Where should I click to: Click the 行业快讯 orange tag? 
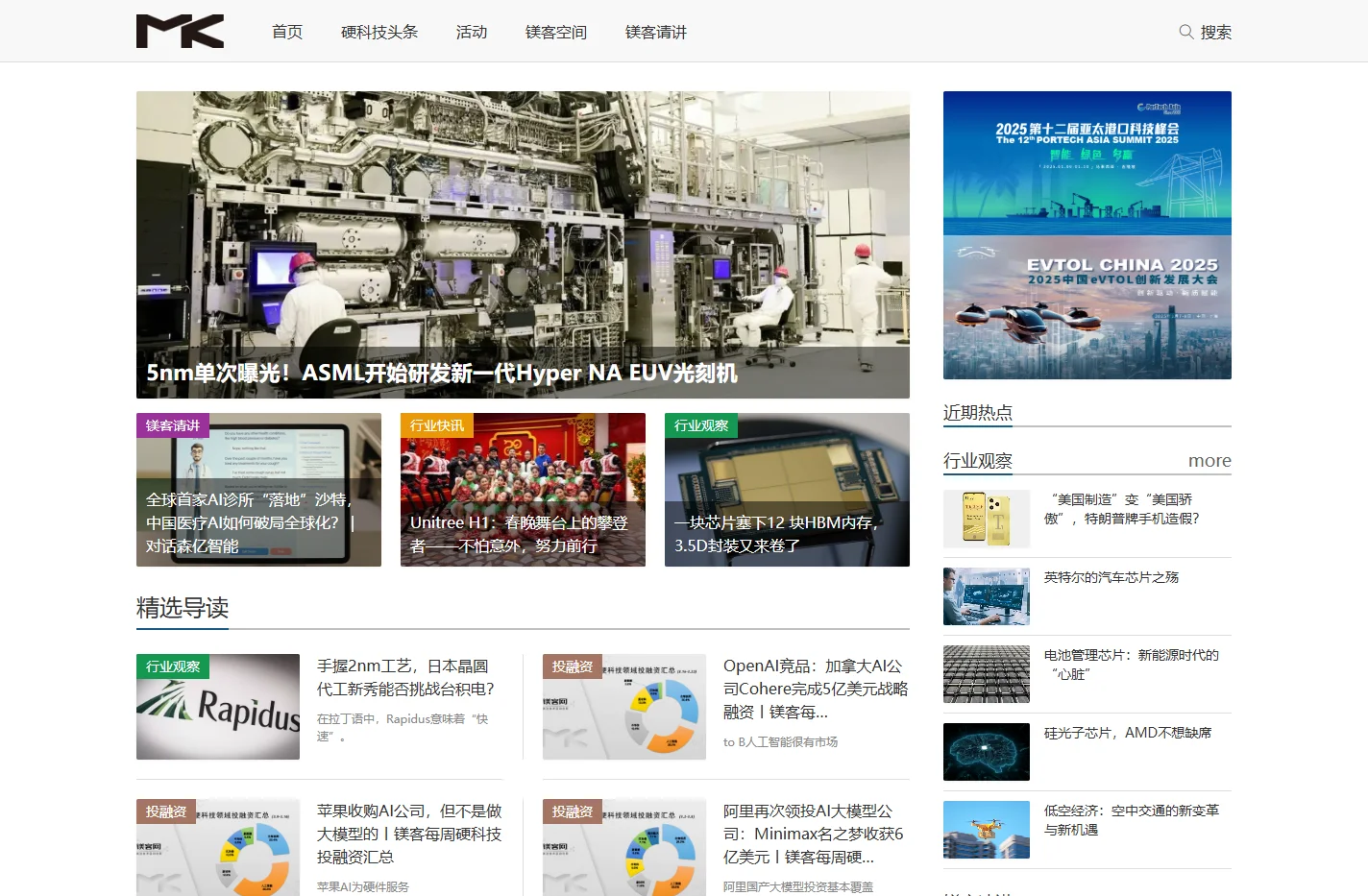[x=437, y=425]
